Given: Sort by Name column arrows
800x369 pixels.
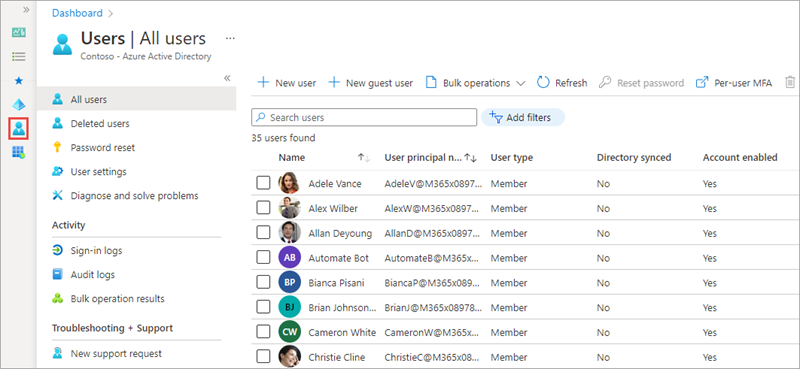Looking at the screenshot, I should (364, 158).
